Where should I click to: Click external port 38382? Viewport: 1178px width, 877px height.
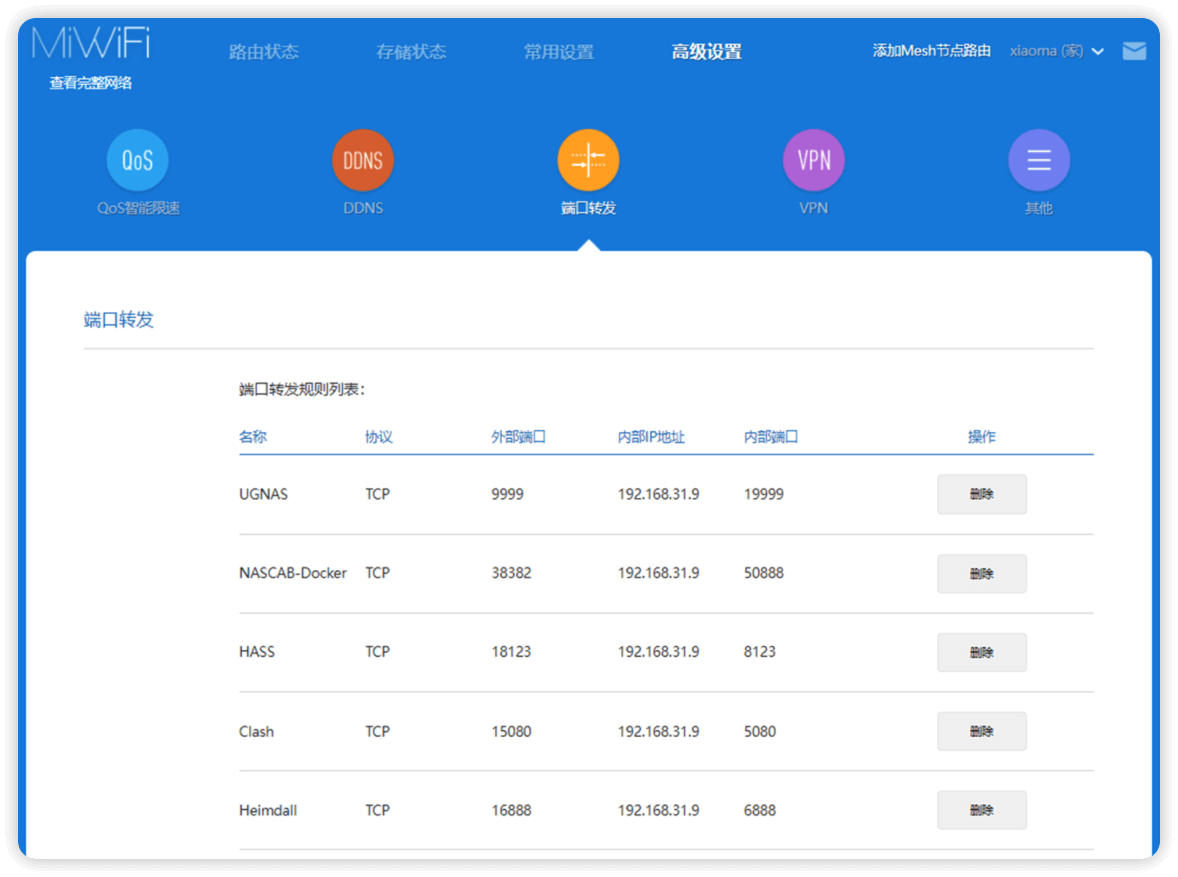click(511, 573)
